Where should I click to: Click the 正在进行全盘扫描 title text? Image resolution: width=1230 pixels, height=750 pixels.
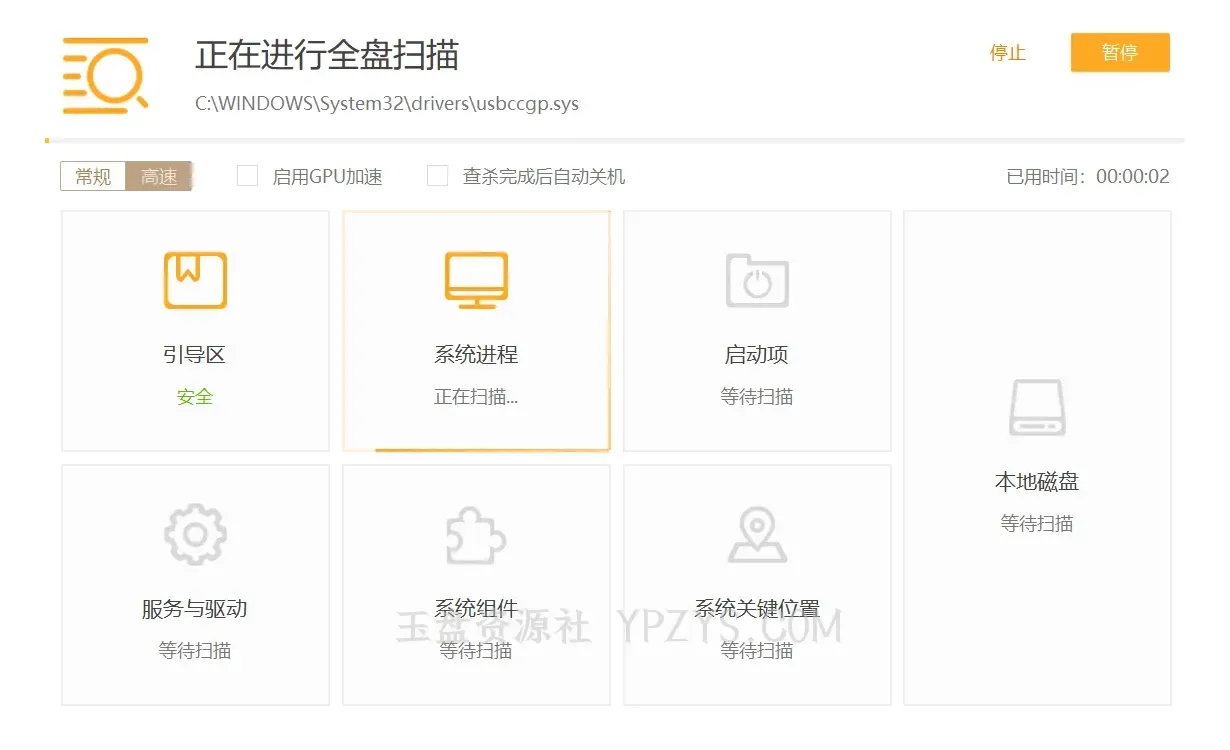coord(327,55)
